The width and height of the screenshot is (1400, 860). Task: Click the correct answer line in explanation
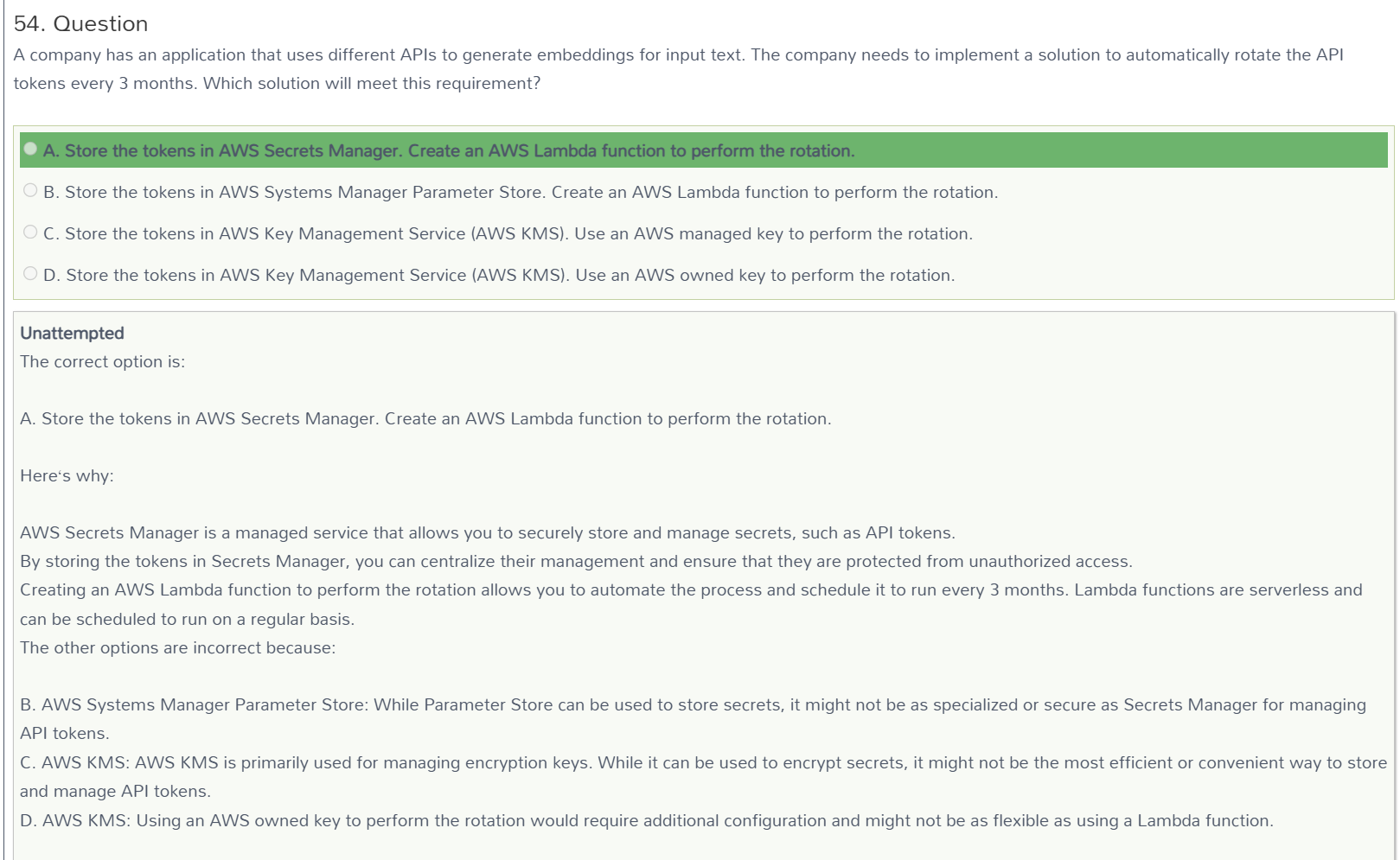coord(425,418)
